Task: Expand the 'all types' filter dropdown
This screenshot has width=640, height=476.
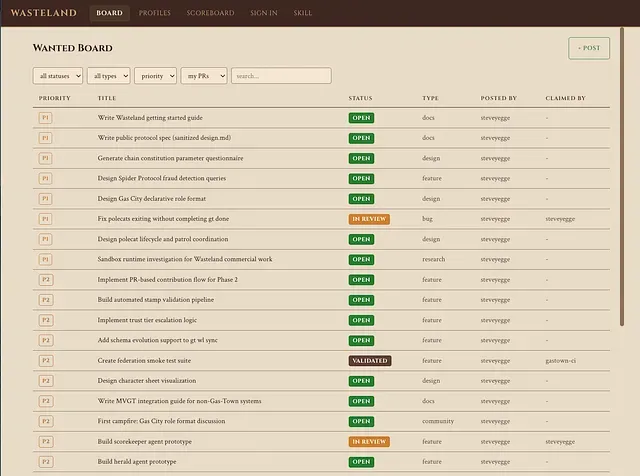Action: (108, 76)
